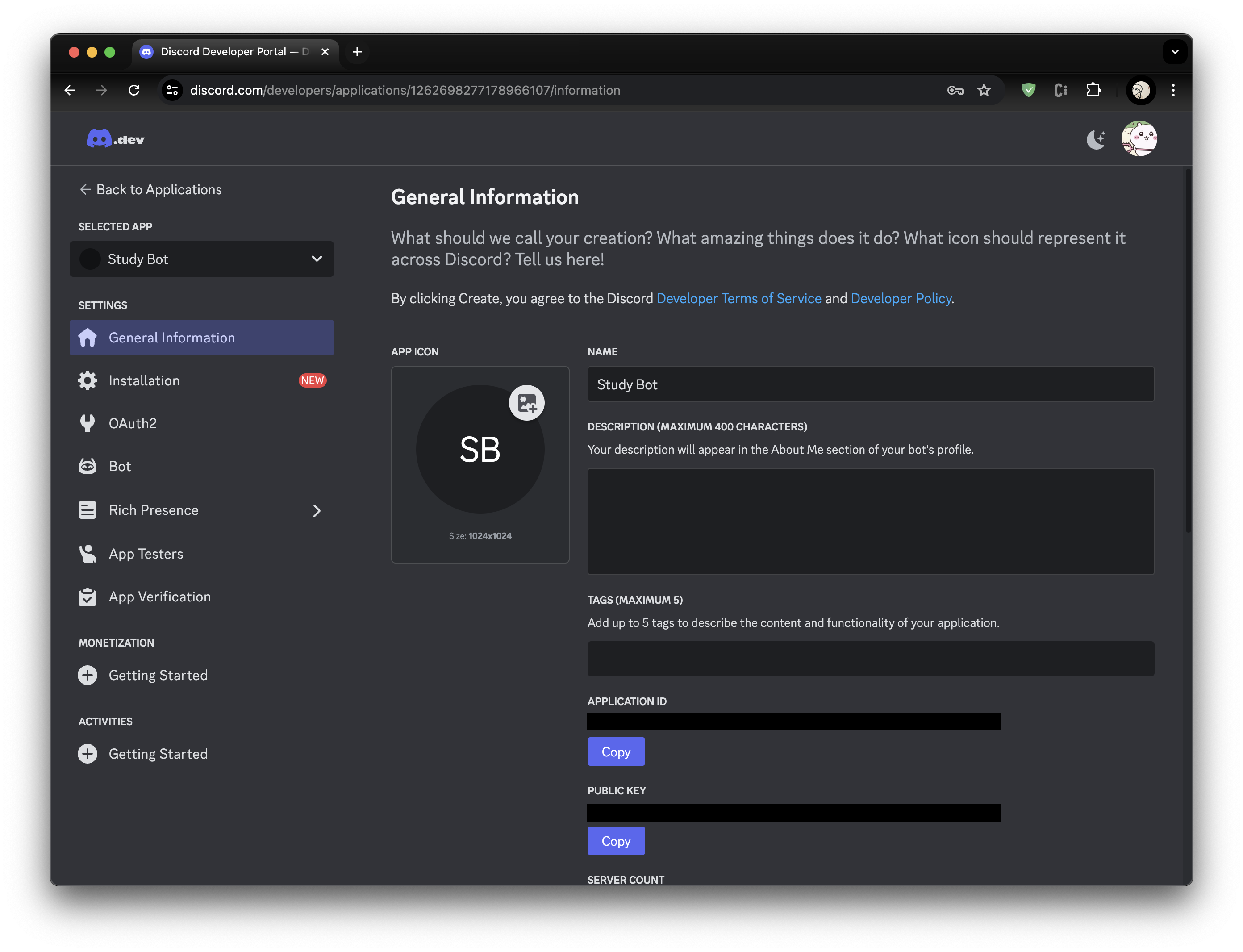Open App Testers page
Viewport: 1243px width, 952px height.
coord(202,554)
